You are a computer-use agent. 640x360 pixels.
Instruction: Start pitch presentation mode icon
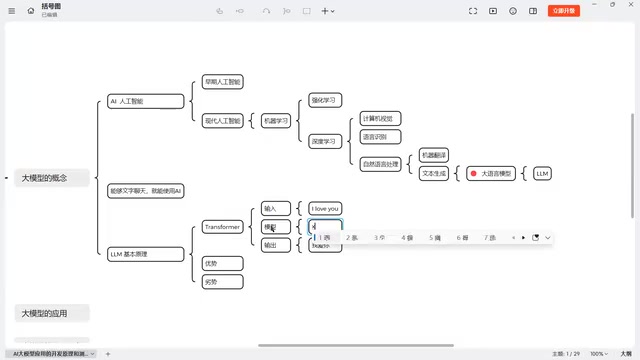tap(493, 11)
